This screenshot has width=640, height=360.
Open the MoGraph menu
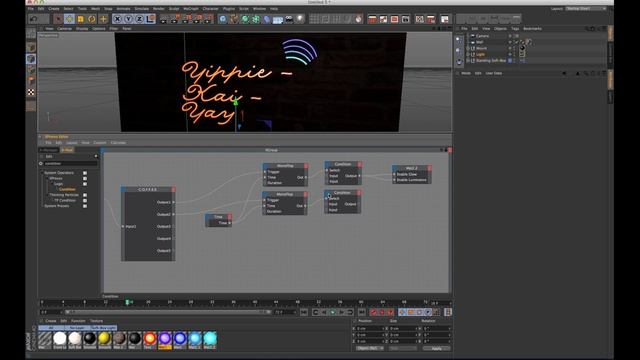(191, 9)
